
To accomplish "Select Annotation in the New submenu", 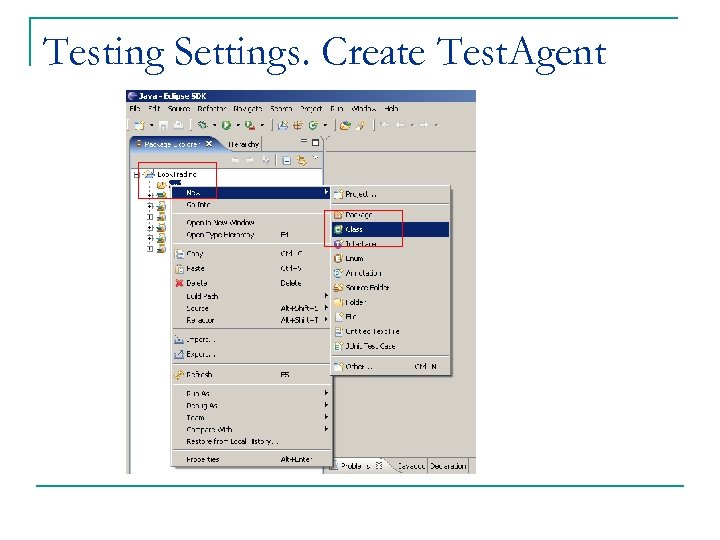I will (x=390, y=273).
